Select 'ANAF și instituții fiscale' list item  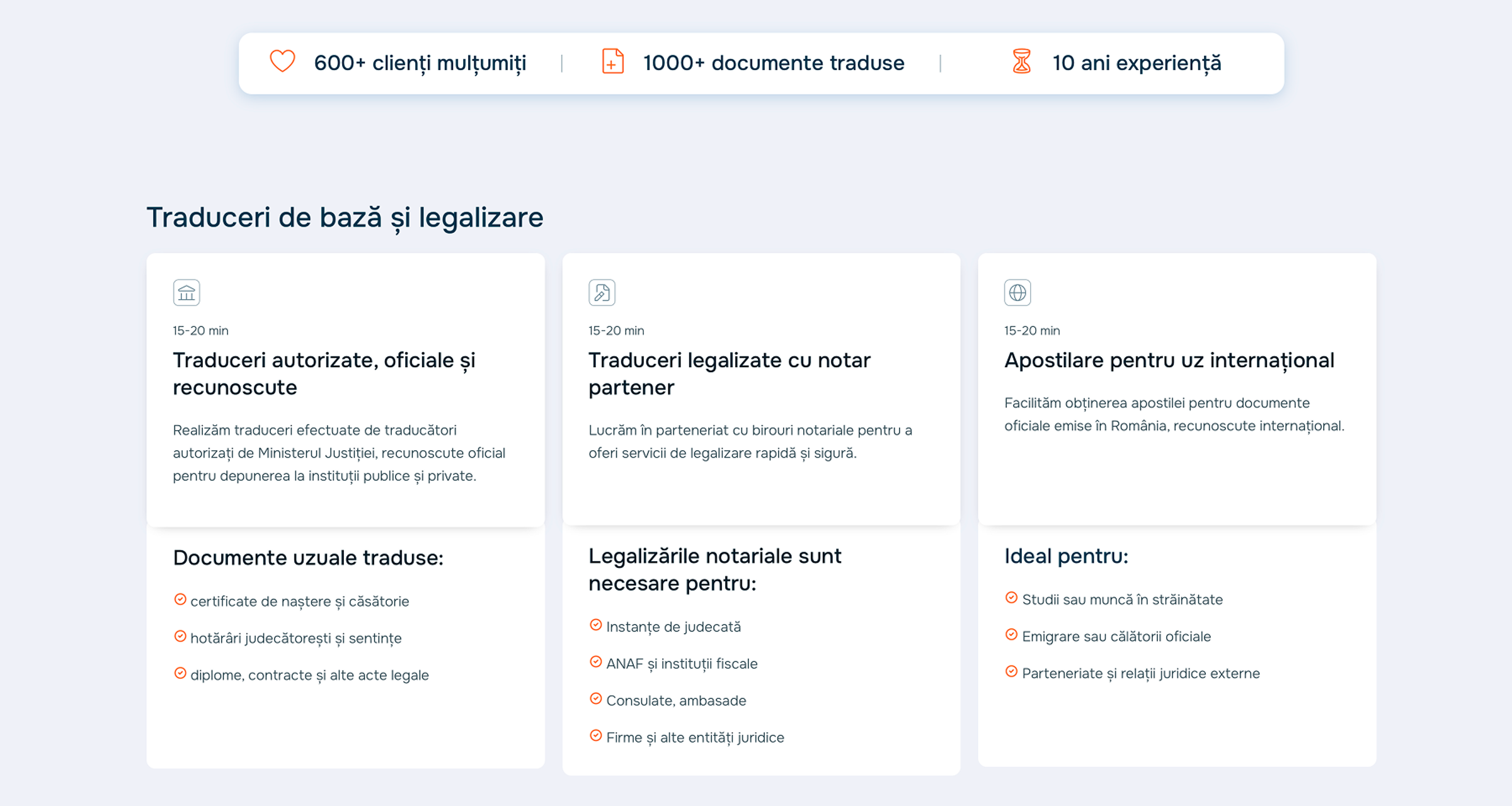tap(682, 664)
